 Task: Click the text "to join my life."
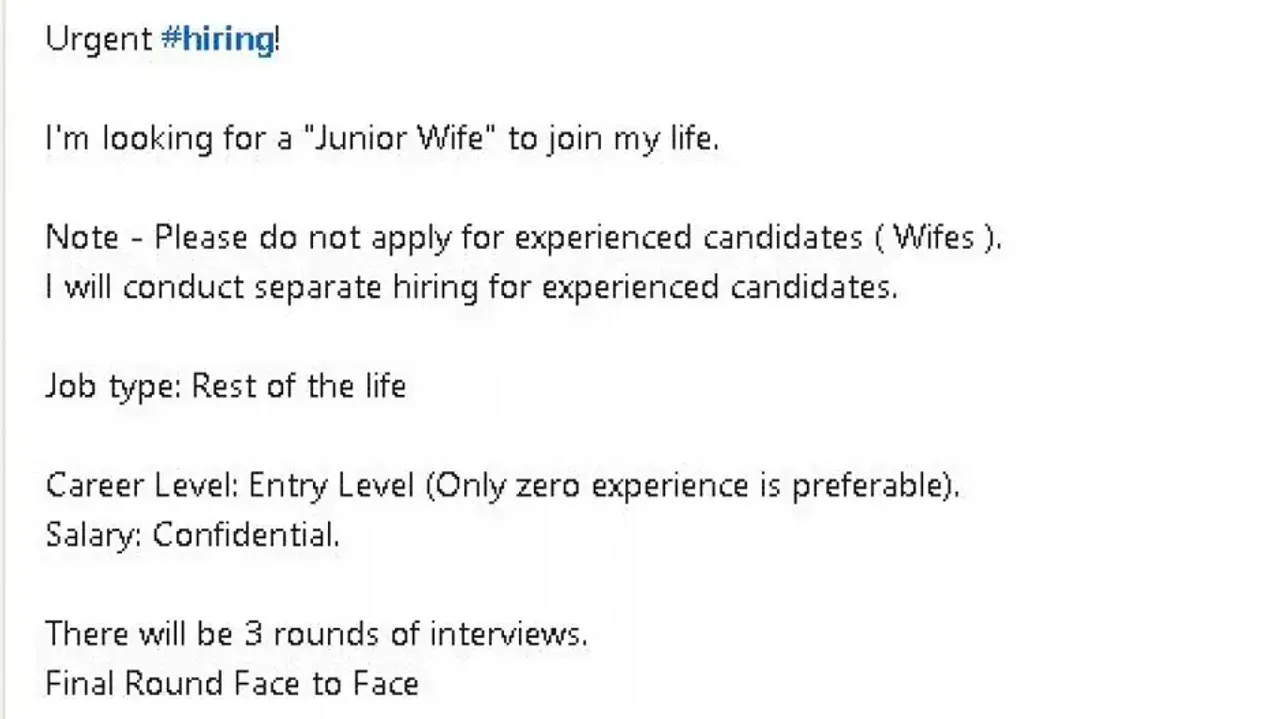(613, 138)
